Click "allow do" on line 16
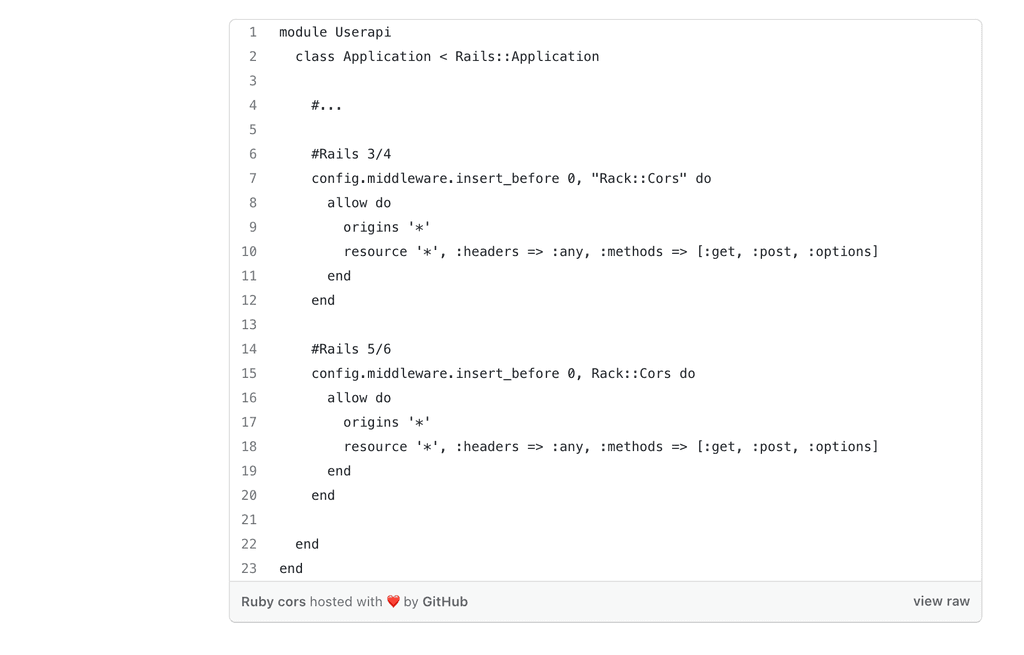The image size is (1024, 655). [x=359, y=398]
